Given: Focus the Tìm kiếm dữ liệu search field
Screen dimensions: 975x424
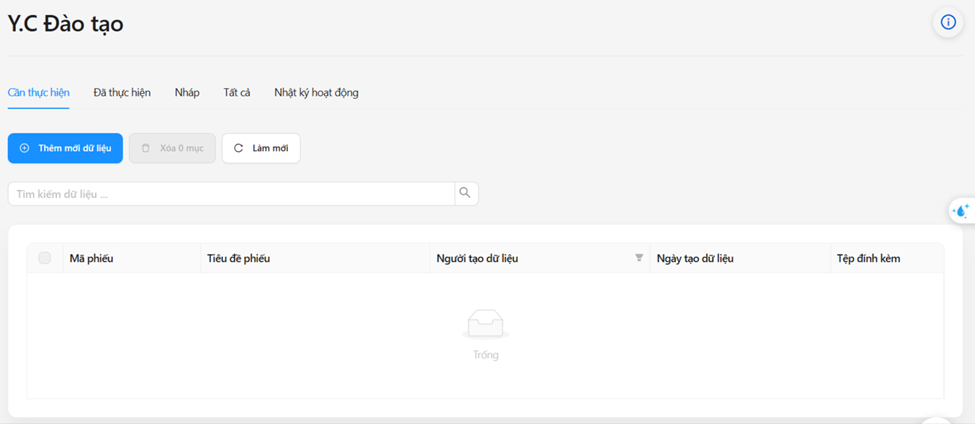Looking at the screenshot, I should point(230,194).
